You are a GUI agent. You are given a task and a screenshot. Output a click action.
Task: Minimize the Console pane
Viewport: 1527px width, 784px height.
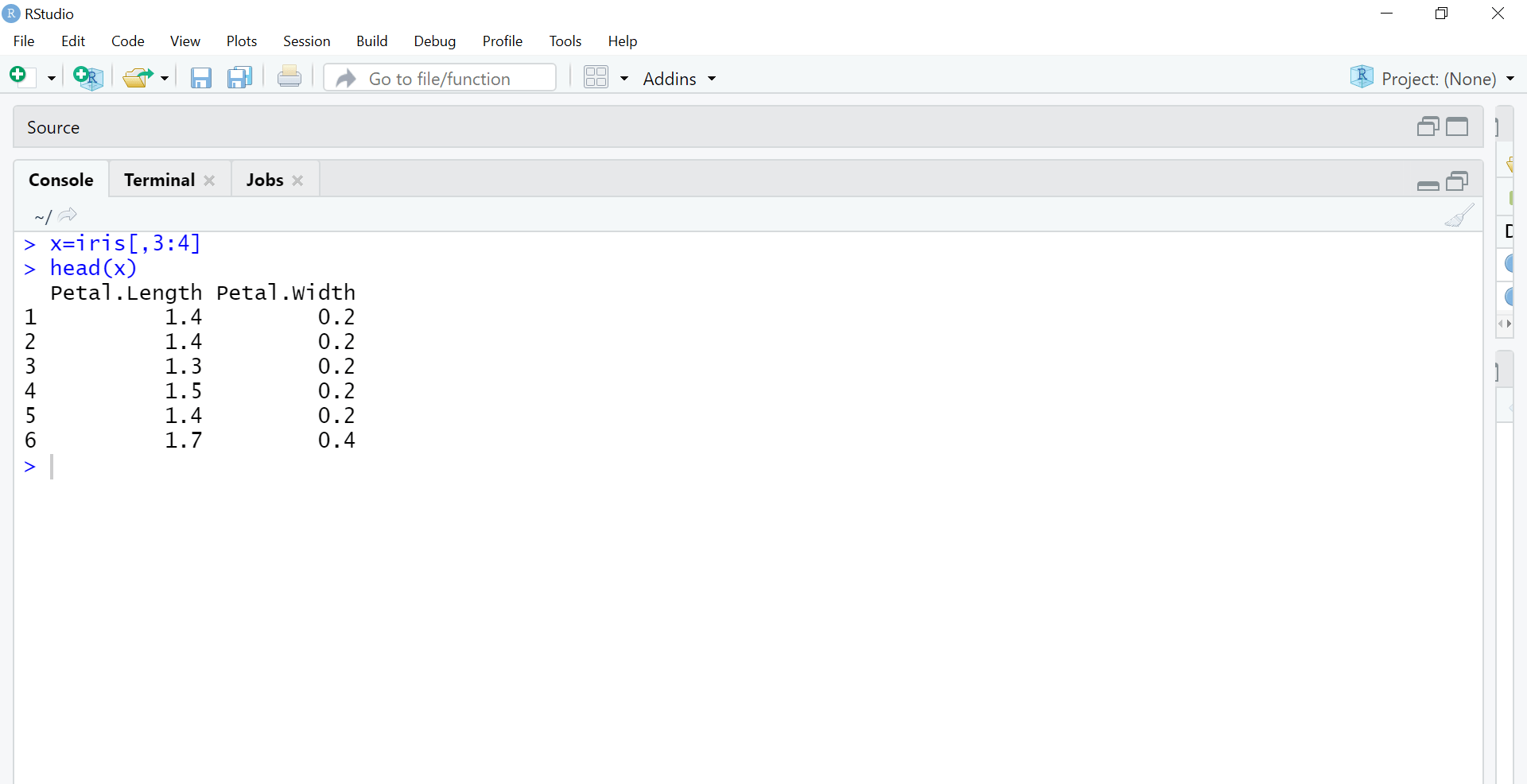[x=1428, y=185]
